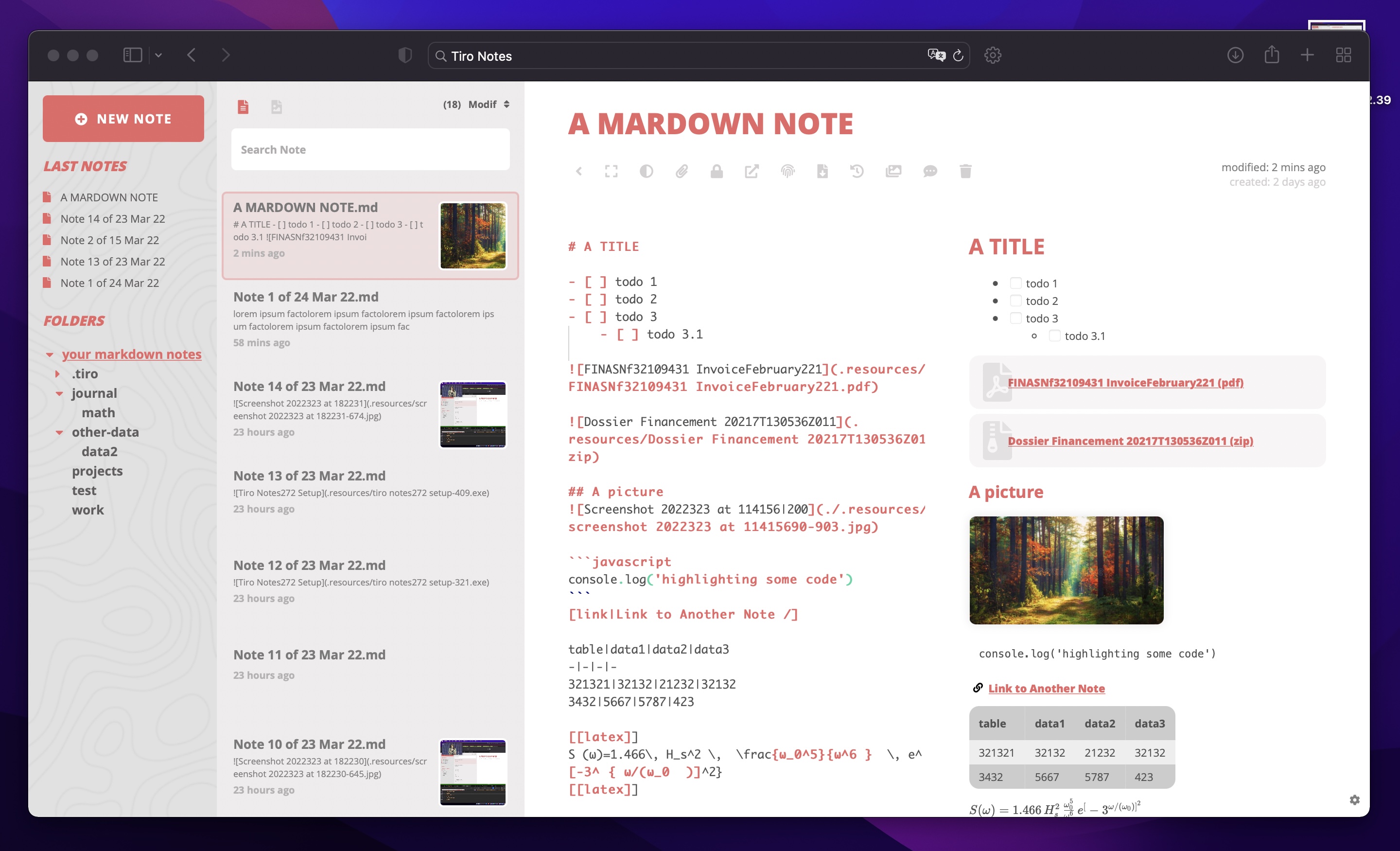The height and width of the screenshot is (851, 1400).
Task: Click the "NEW NOTE" button
Action: point(123,118)
